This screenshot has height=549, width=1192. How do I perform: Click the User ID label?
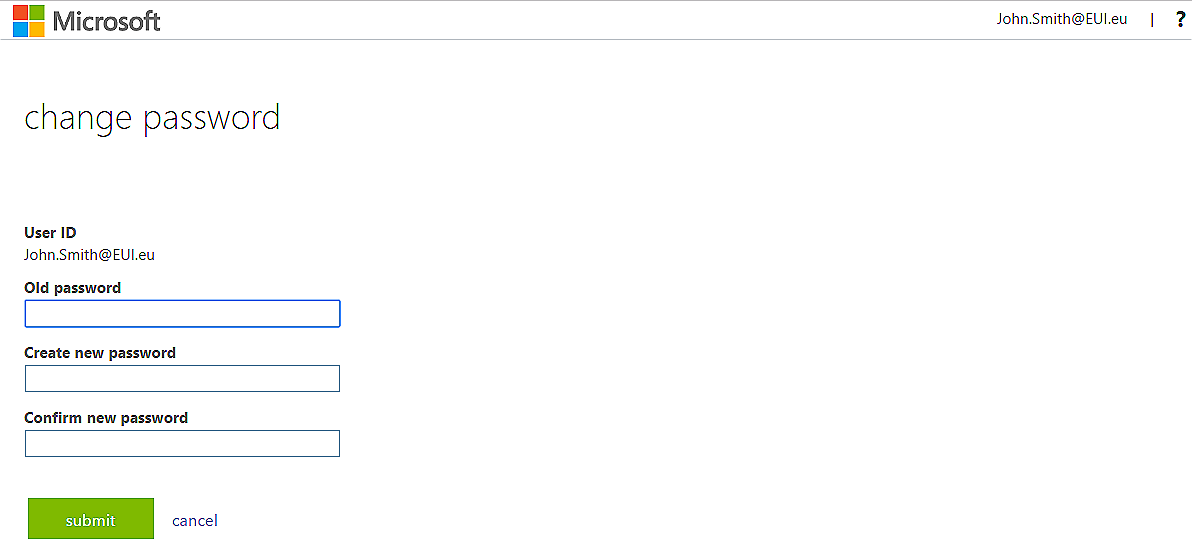point(50,233)
